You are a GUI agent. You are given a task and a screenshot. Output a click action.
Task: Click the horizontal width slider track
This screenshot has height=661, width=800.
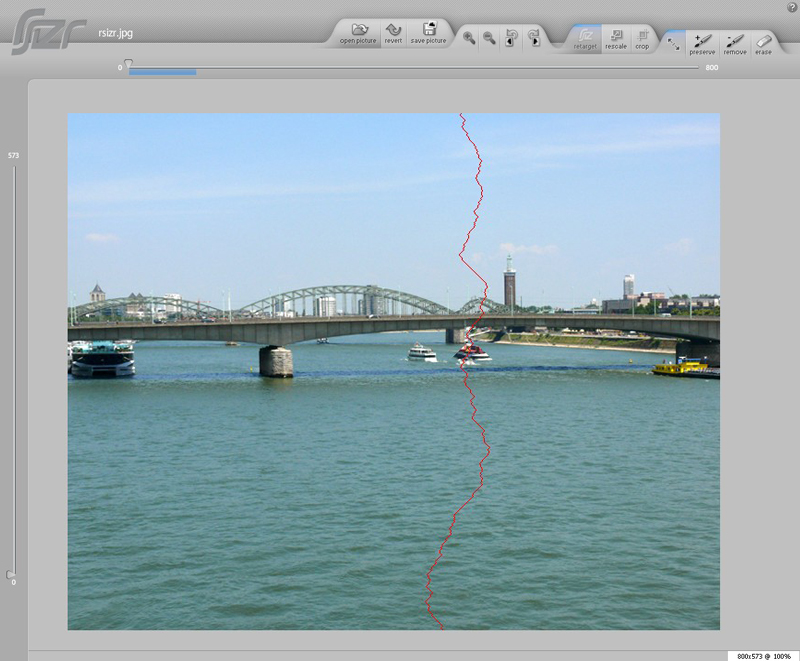(414, 67)
